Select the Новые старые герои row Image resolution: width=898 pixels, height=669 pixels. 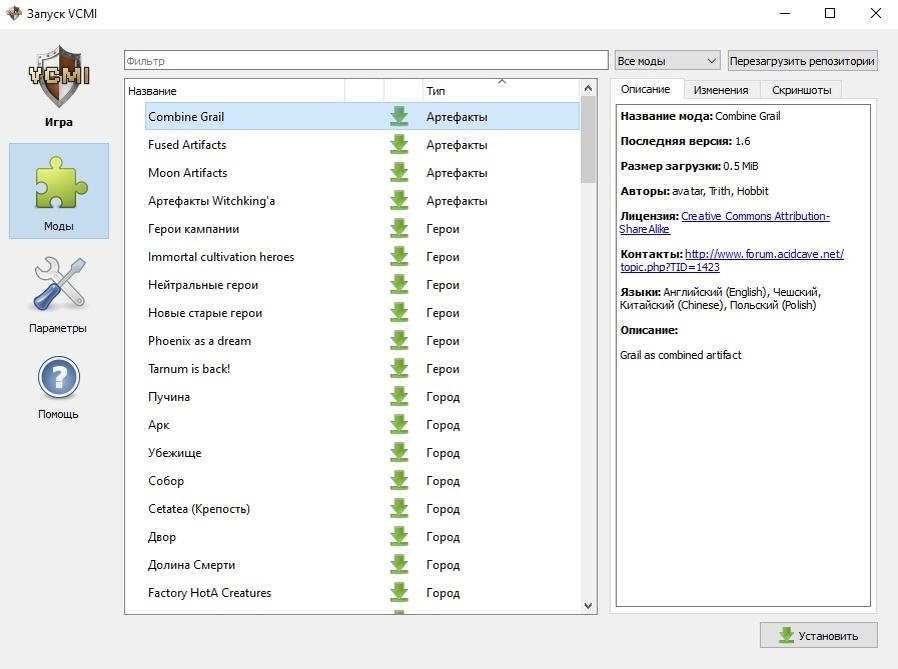363,313
